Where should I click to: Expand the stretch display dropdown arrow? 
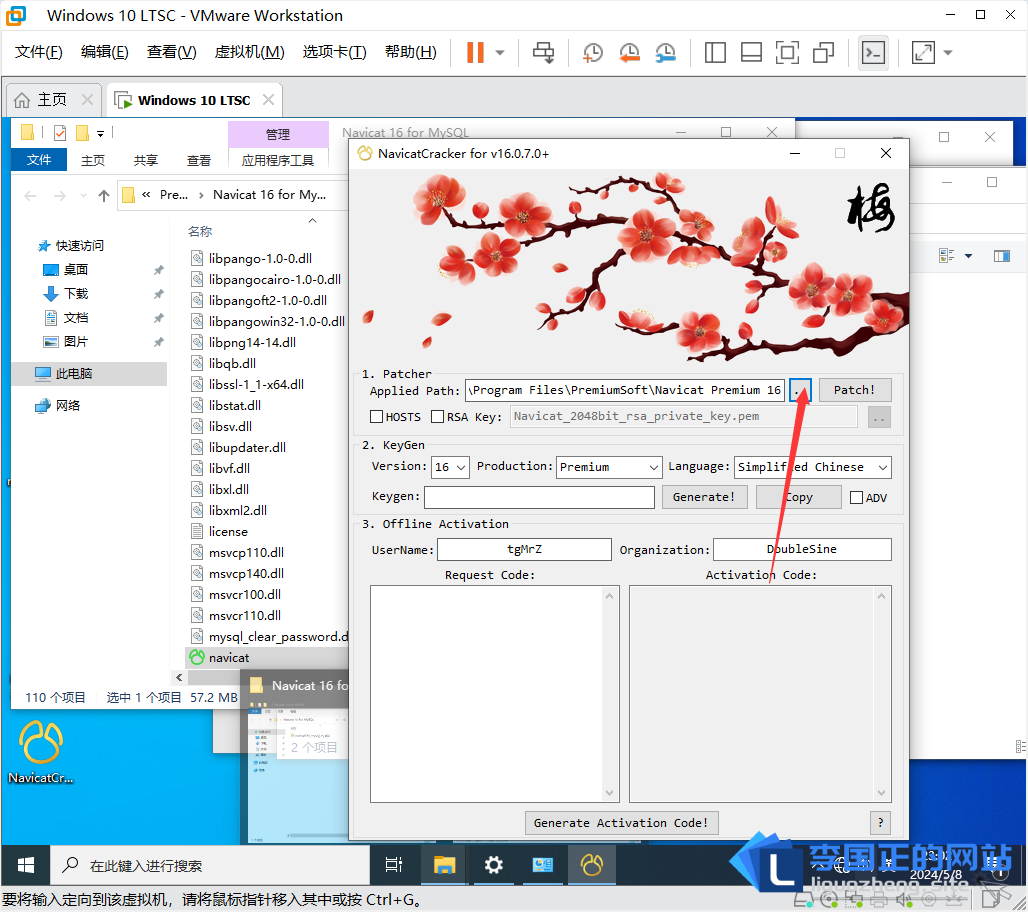pyautogui.click(x=948, y=52)
